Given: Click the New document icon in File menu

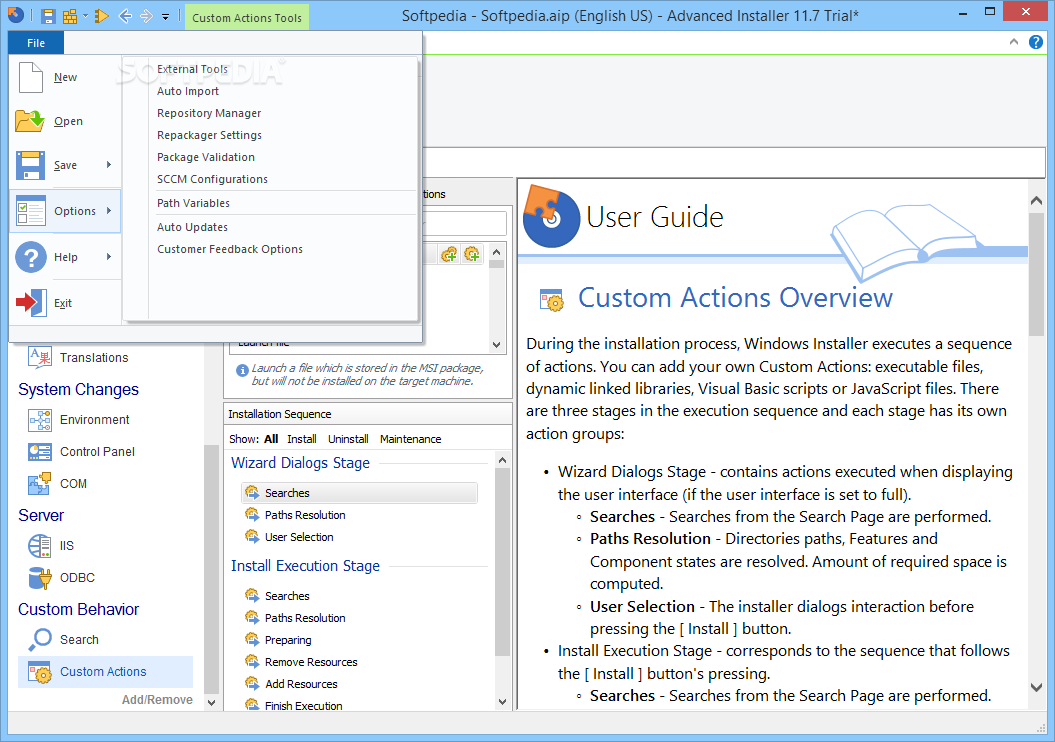Looking at the screenshot, I should tap(30, 77).
